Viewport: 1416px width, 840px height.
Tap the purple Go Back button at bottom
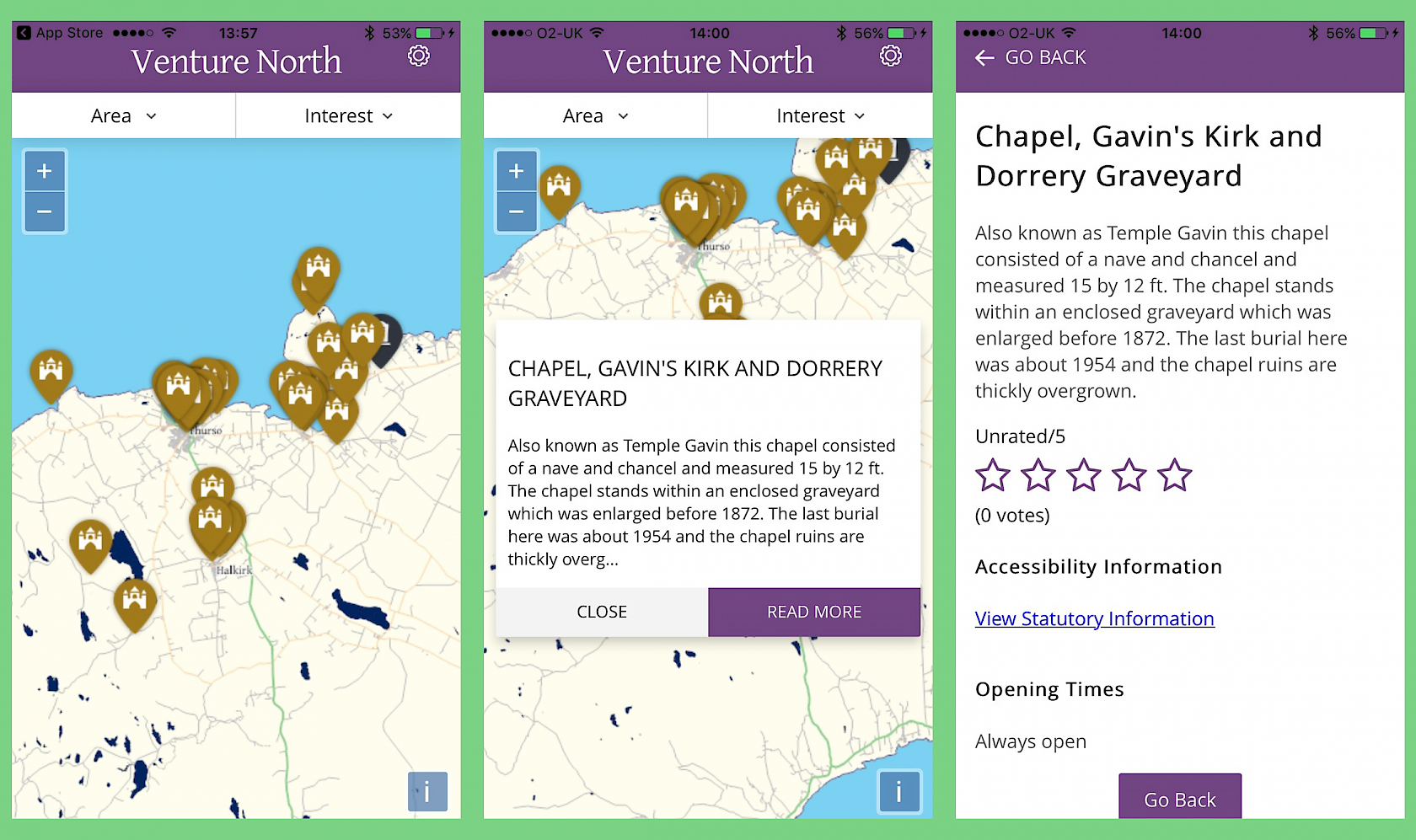[x=1180, y=796]
